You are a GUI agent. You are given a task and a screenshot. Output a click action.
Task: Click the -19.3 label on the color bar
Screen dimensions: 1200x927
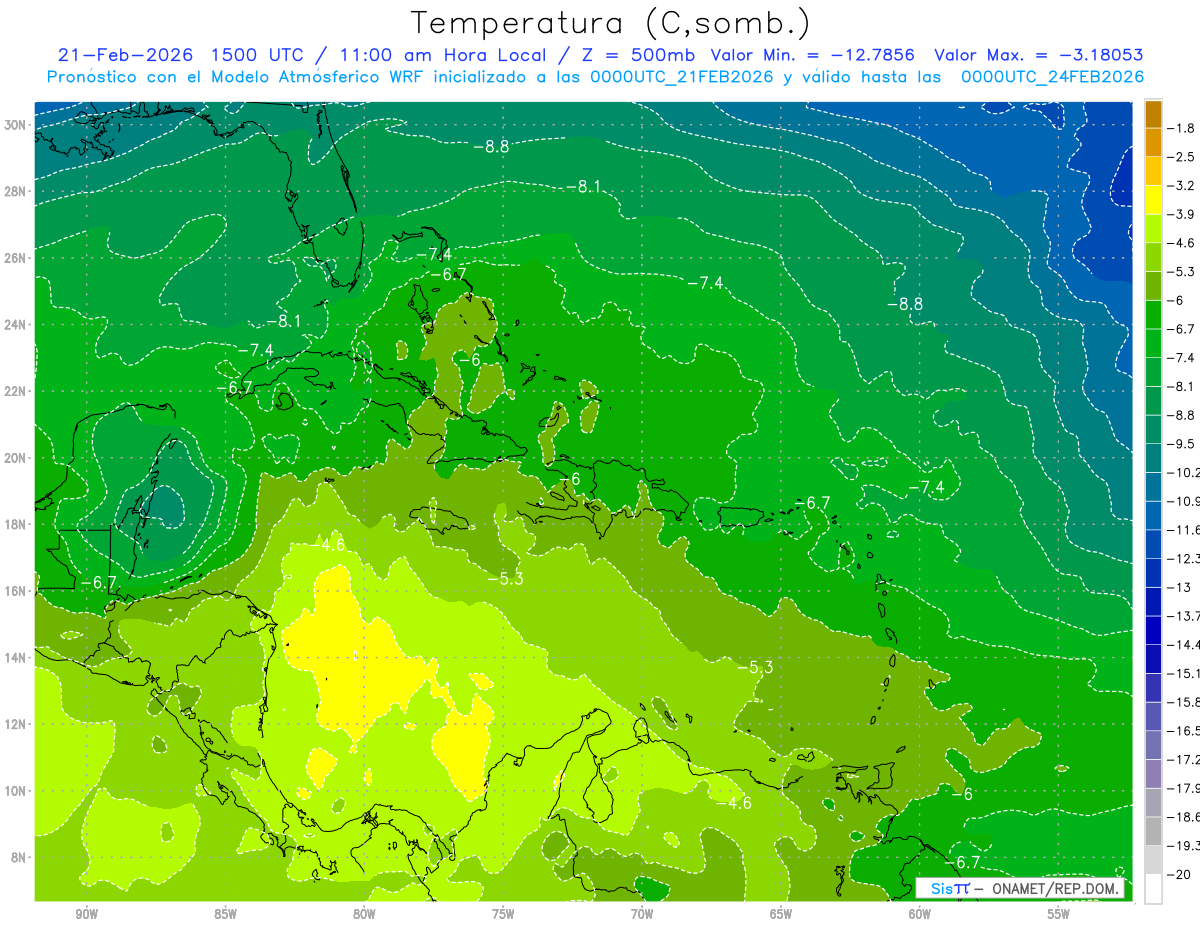tap(1185, 845)
